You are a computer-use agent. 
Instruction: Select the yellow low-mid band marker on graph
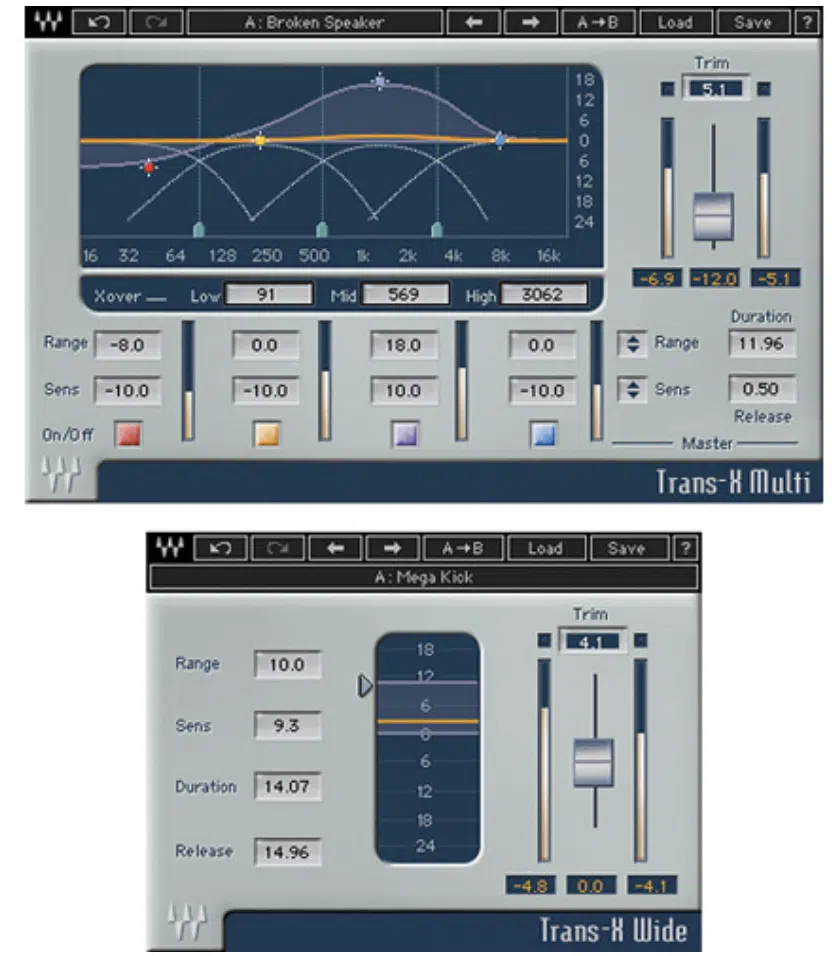[x=260, y=141]
